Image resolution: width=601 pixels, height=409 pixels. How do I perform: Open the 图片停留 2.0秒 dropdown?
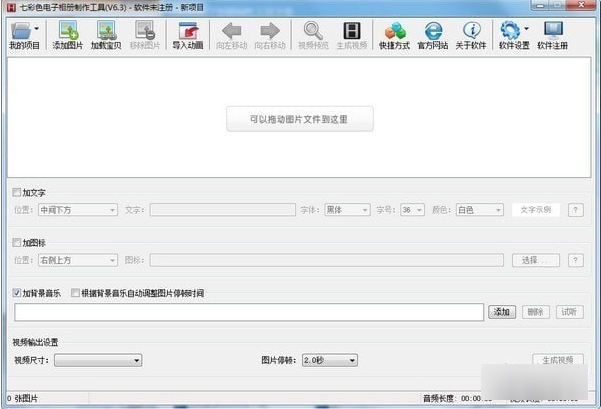coord(328,360)
